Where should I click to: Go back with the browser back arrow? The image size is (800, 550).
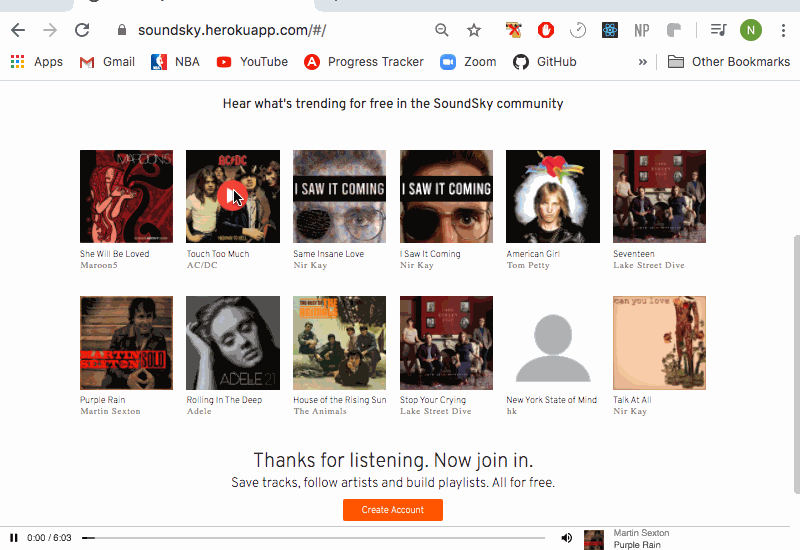tap(18, 30)
